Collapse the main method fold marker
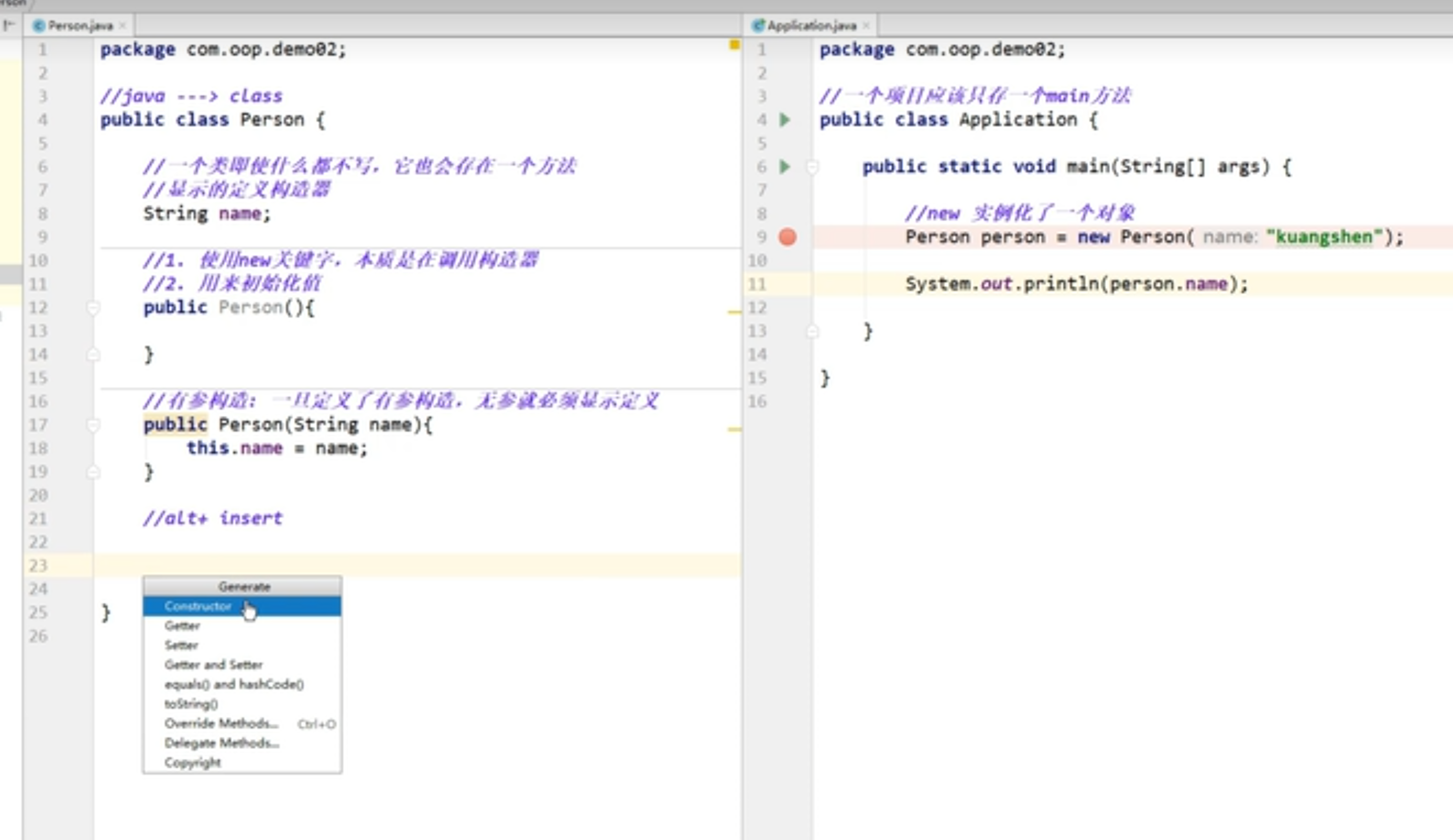Image resolution: width=1453 pixels, height=840 pixels. [x=812, y=167]
